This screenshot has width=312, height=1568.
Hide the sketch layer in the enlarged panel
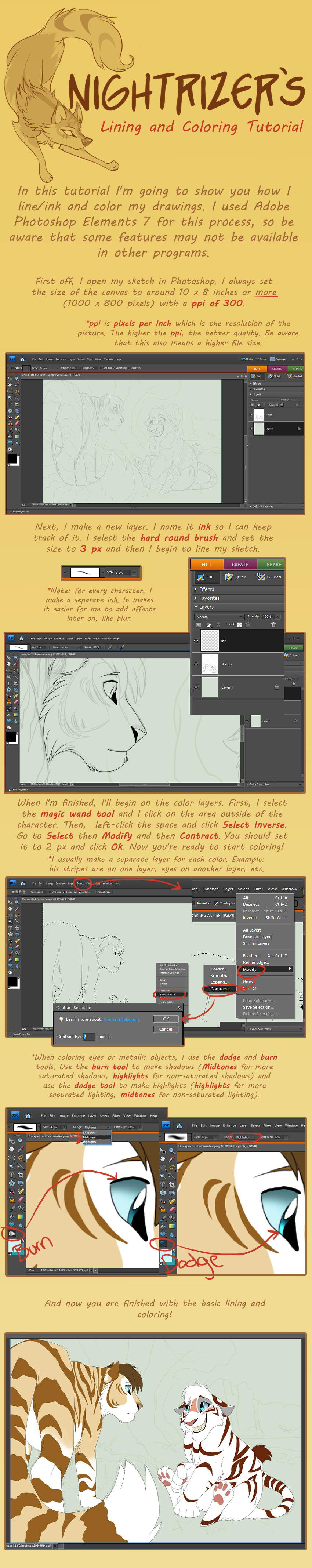[196, 664]
